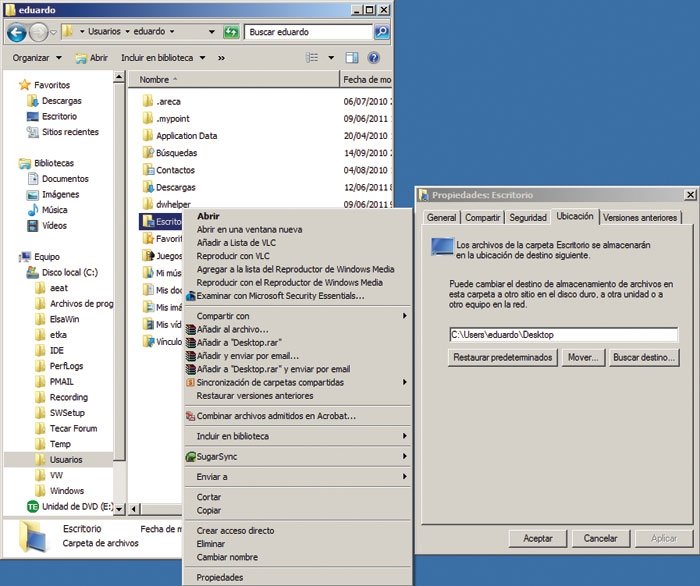Click the Disco local (C:) drive icon
The width and height of the screenshot is (700, 586).
pyautogui.click(x=33, y=273)
